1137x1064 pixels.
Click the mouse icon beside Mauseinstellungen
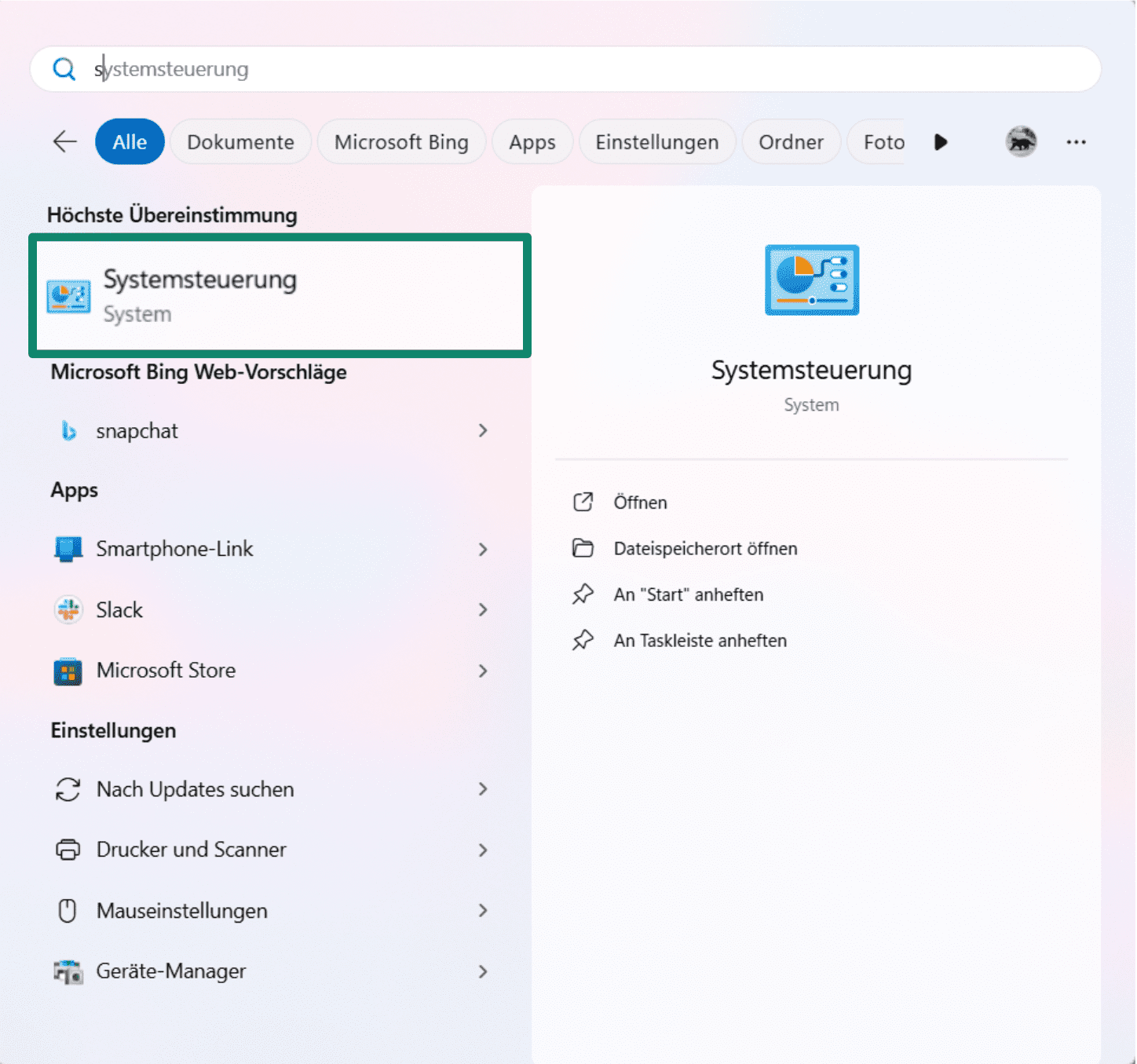(69, 910)
